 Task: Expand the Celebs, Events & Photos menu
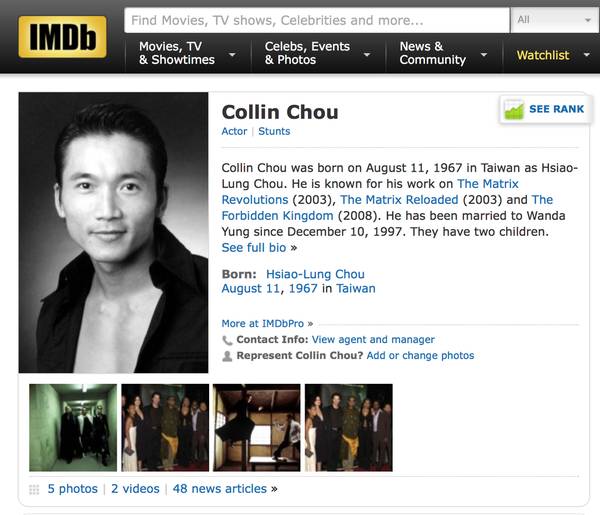coord(318,53)
